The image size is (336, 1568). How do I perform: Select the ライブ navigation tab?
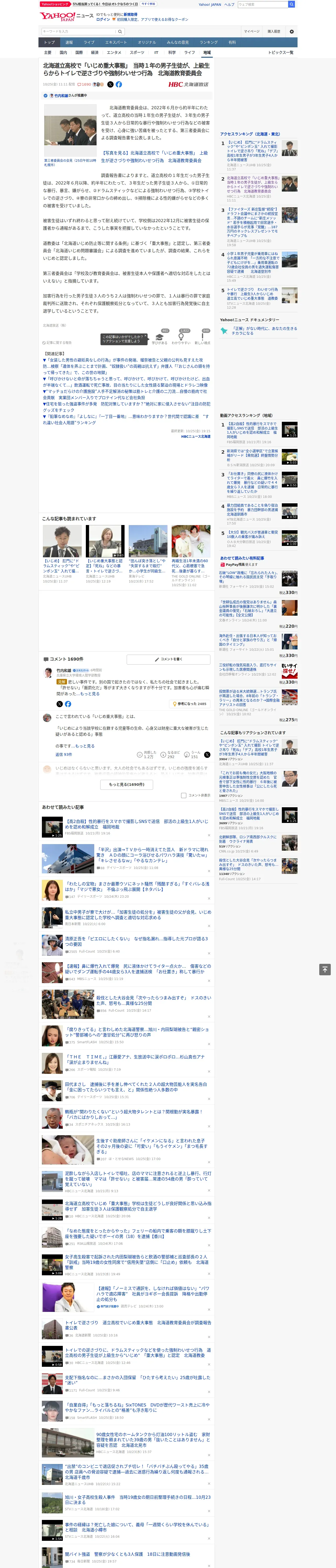click(x=89, y=43)
